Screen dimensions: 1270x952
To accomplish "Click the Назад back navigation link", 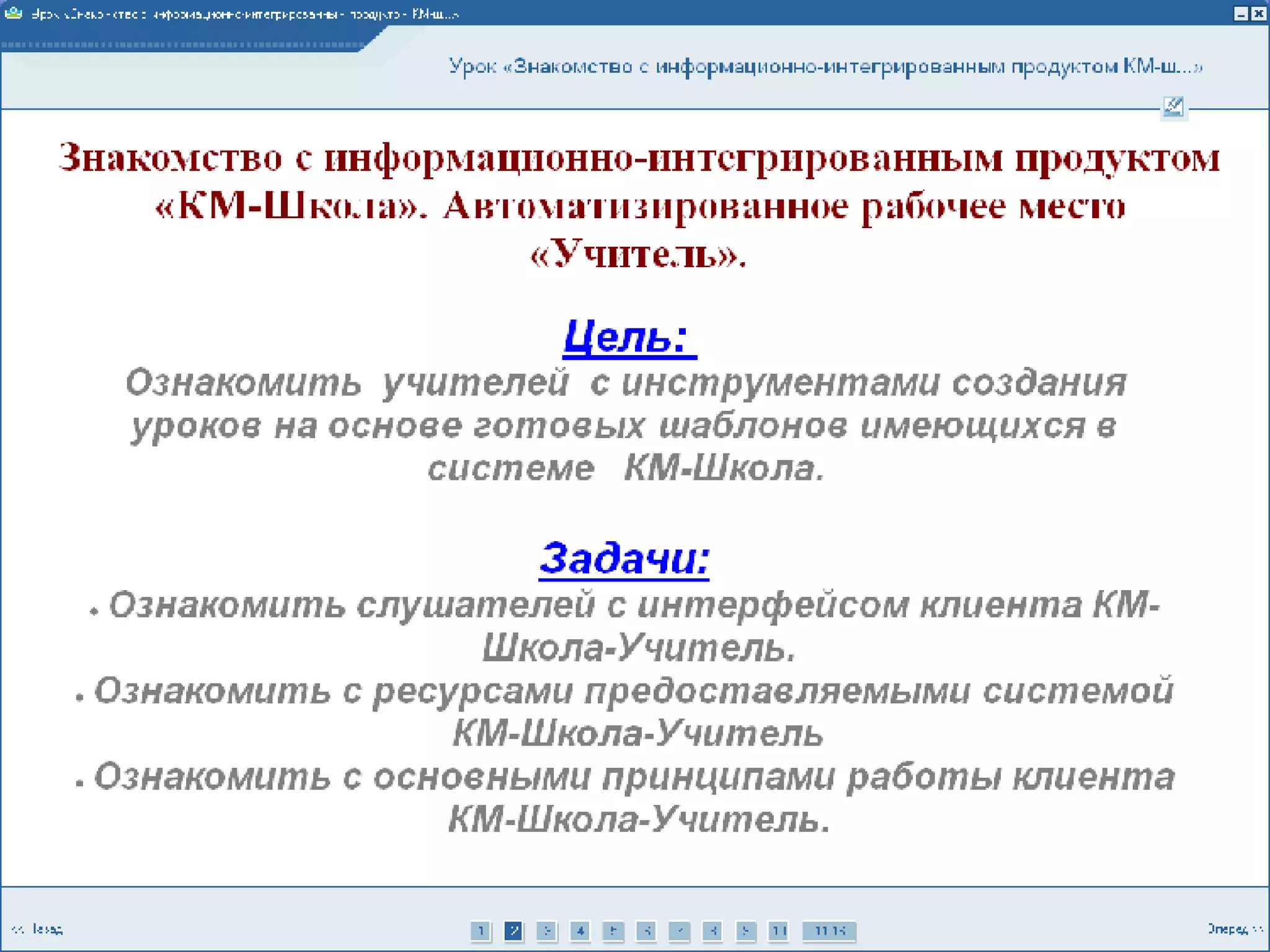I will (x=38, y=929).
